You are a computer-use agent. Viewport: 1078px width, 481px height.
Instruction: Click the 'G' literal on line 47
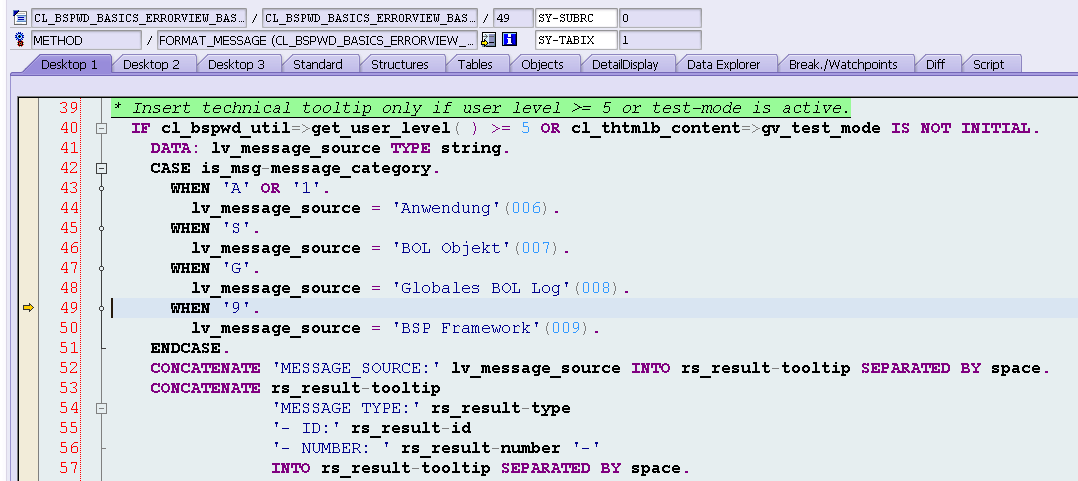coord(236,268)
